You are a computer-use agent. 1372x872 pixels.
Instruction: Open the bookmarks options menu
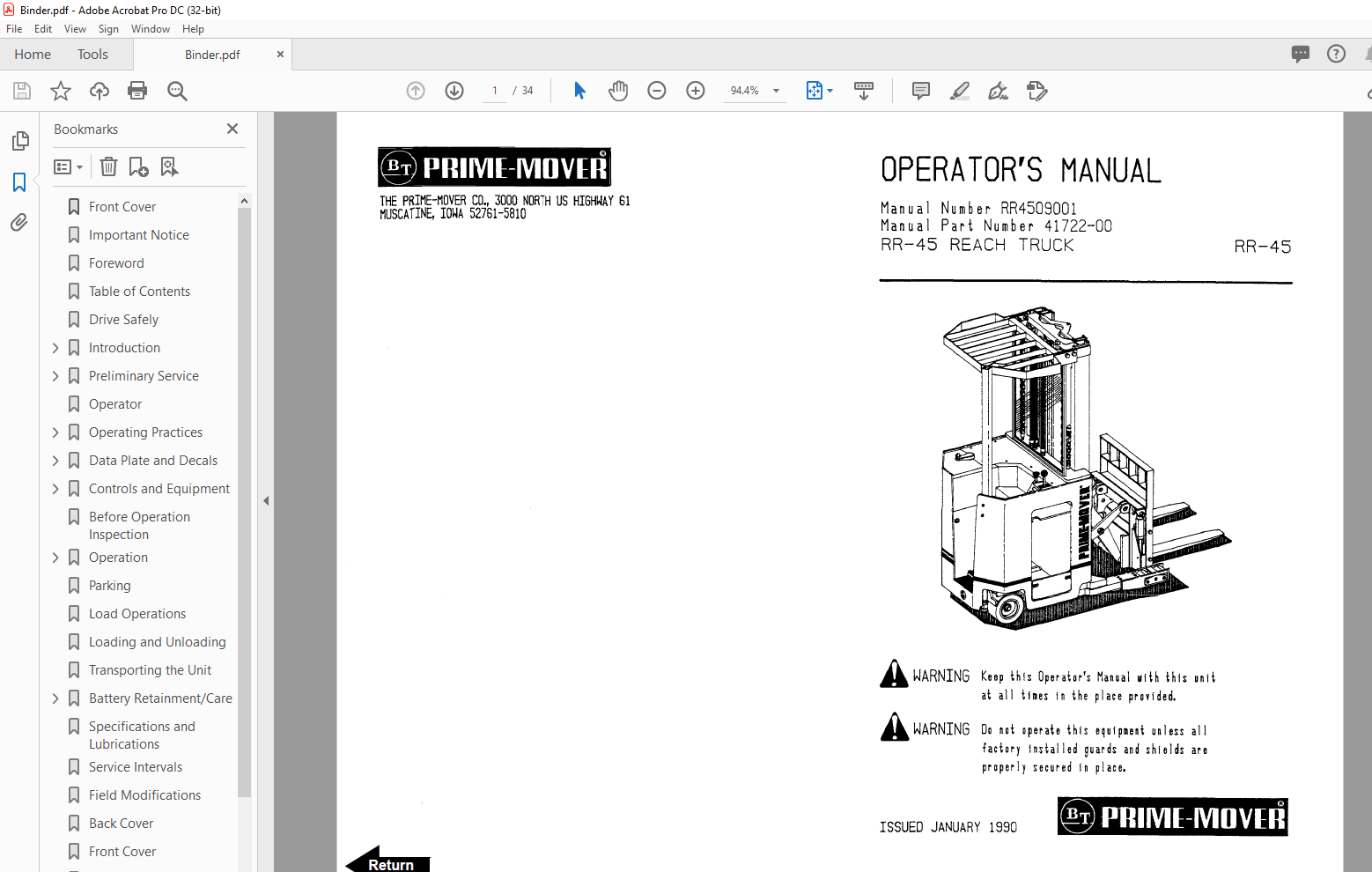[x=68, y=166]
